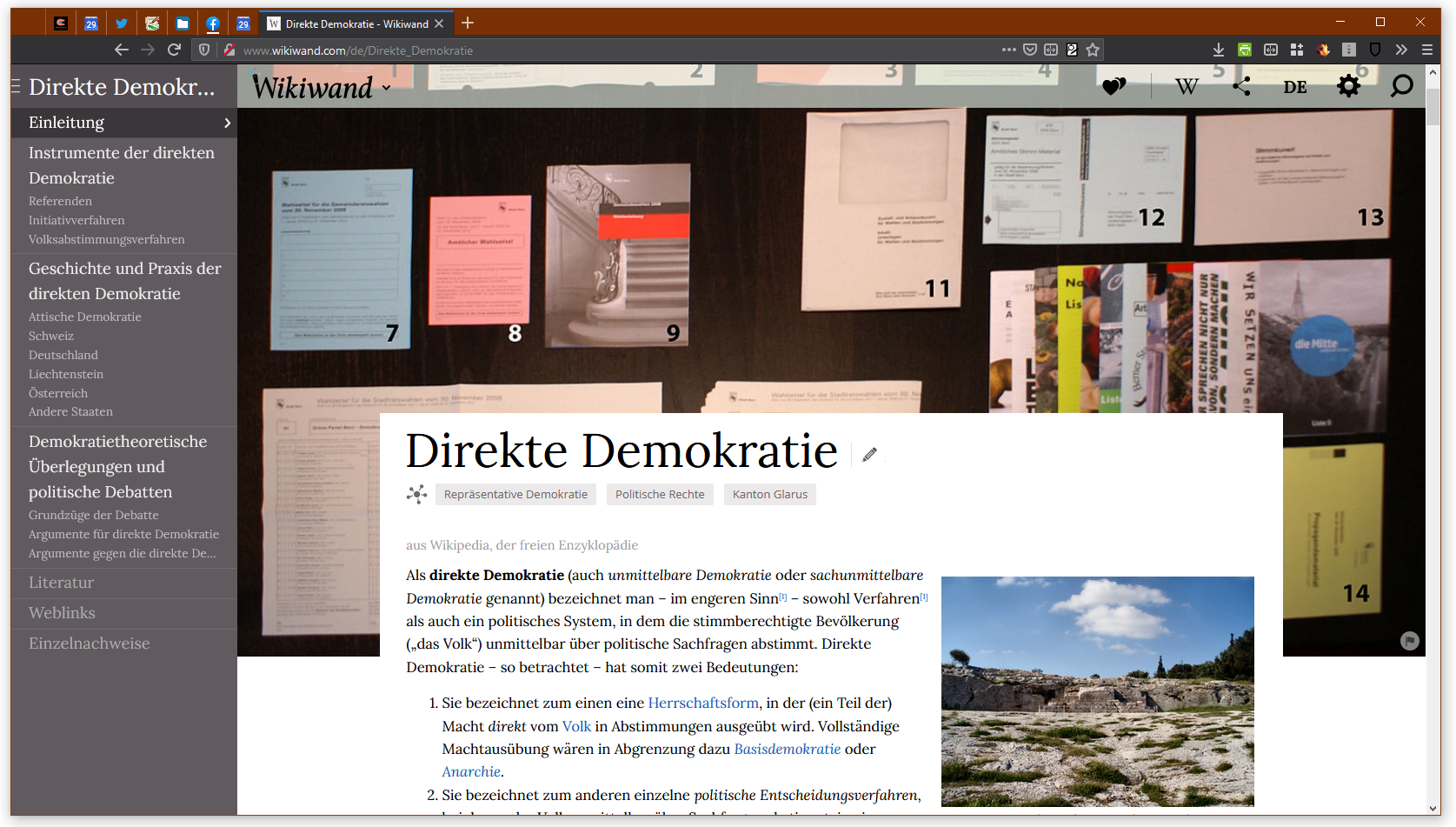This screenshot has height=827, width=1456.
Task: Open Wikiwand settings gear
Action: [1348, 86]
